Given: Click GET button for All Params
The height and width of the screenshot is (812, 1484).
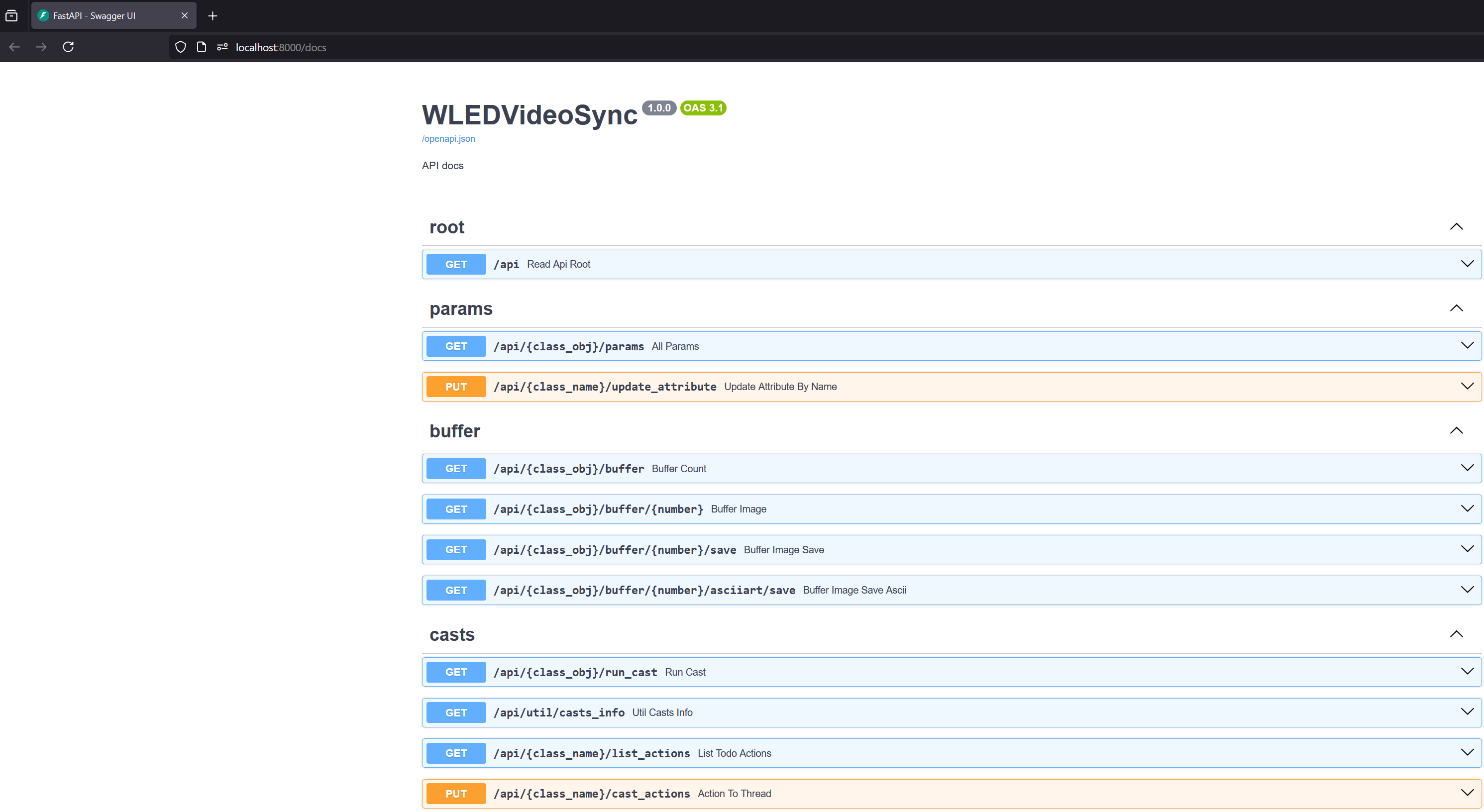Looking at the screenshot, I should 456,346.
